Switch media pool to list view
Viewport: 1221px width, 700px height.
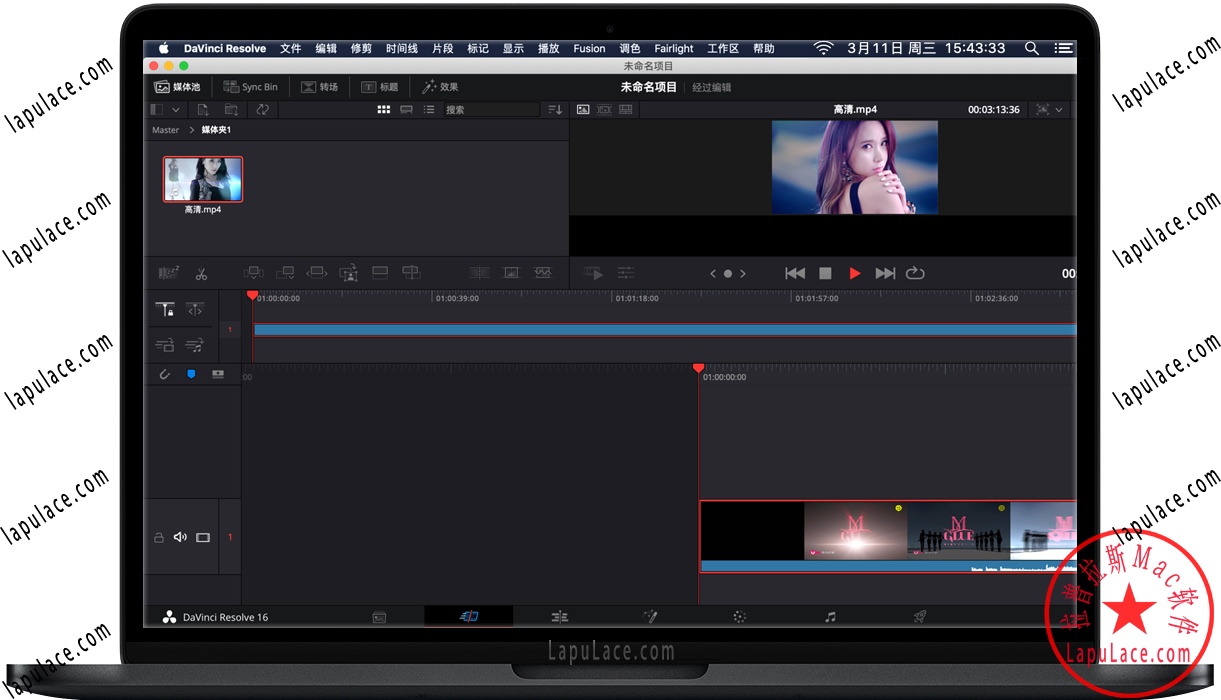[x=429, y=109]
